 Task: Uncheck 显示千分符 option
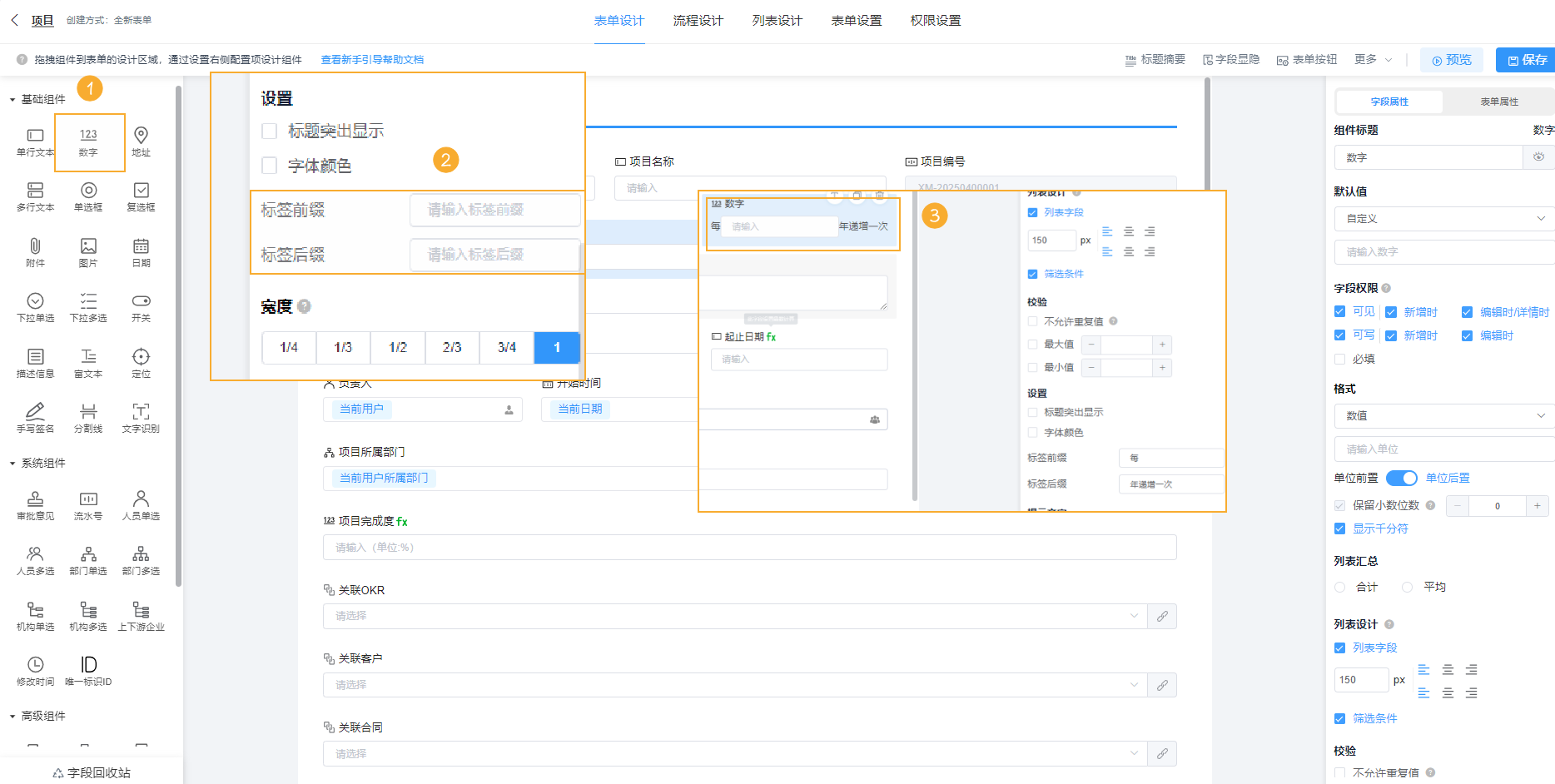pyautogui.click(x=1339, y=528)
